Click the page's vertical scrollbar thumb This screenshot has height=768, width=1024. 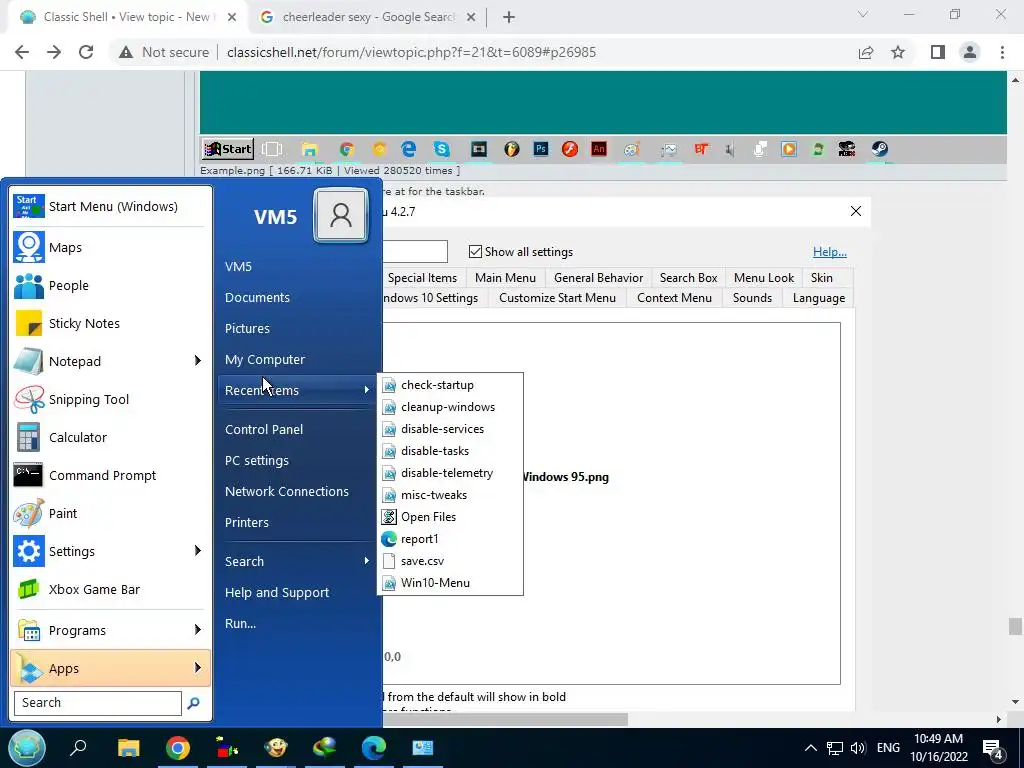1014,626
